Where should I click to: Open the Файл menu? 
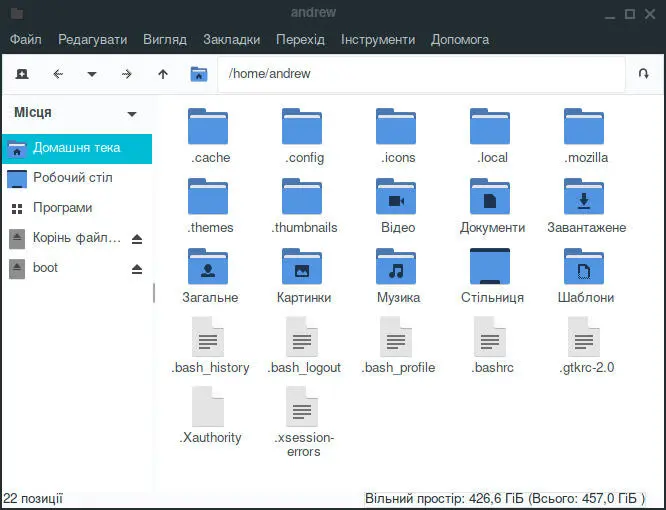(x=25, y=39)
